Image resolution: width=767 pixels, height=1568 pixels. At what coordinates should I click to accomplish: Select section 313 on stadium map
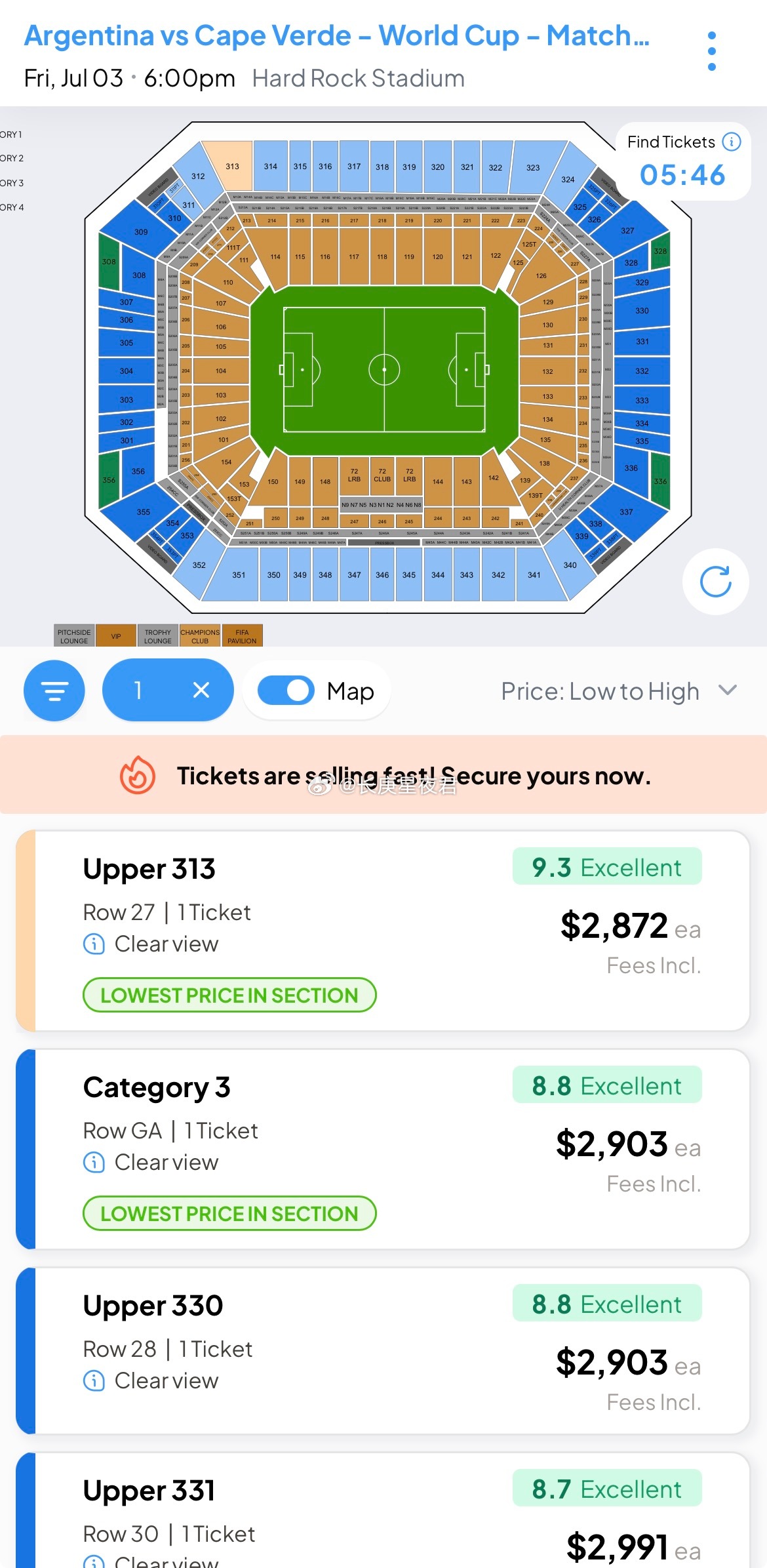[x=231, y=165]
